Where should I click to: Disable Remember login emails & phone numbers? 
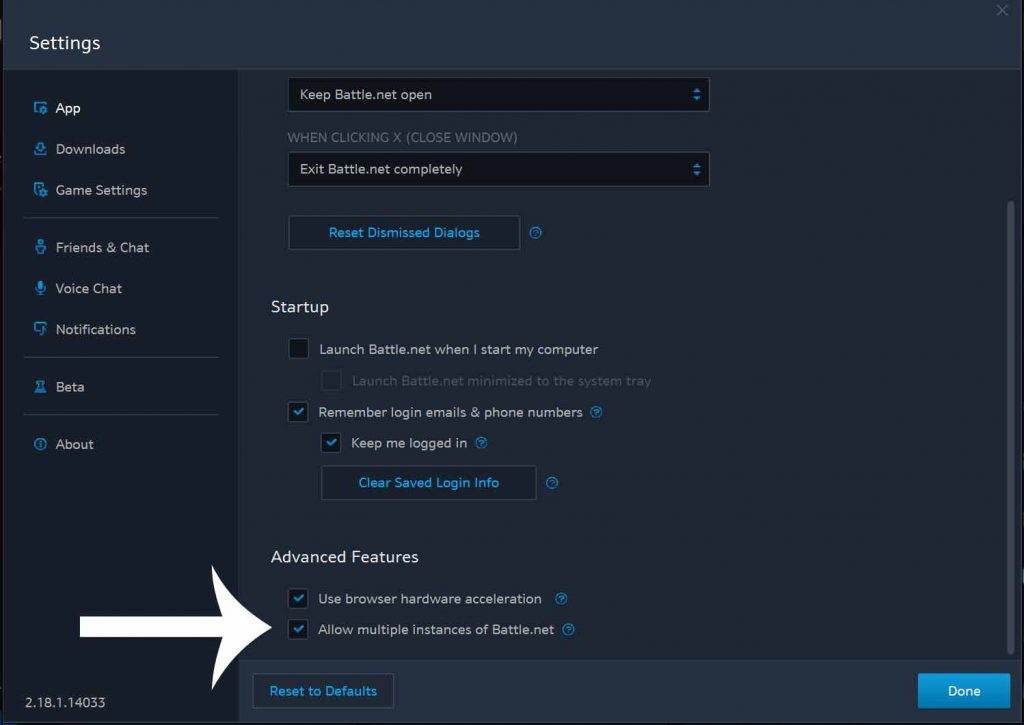pos(298,411)
